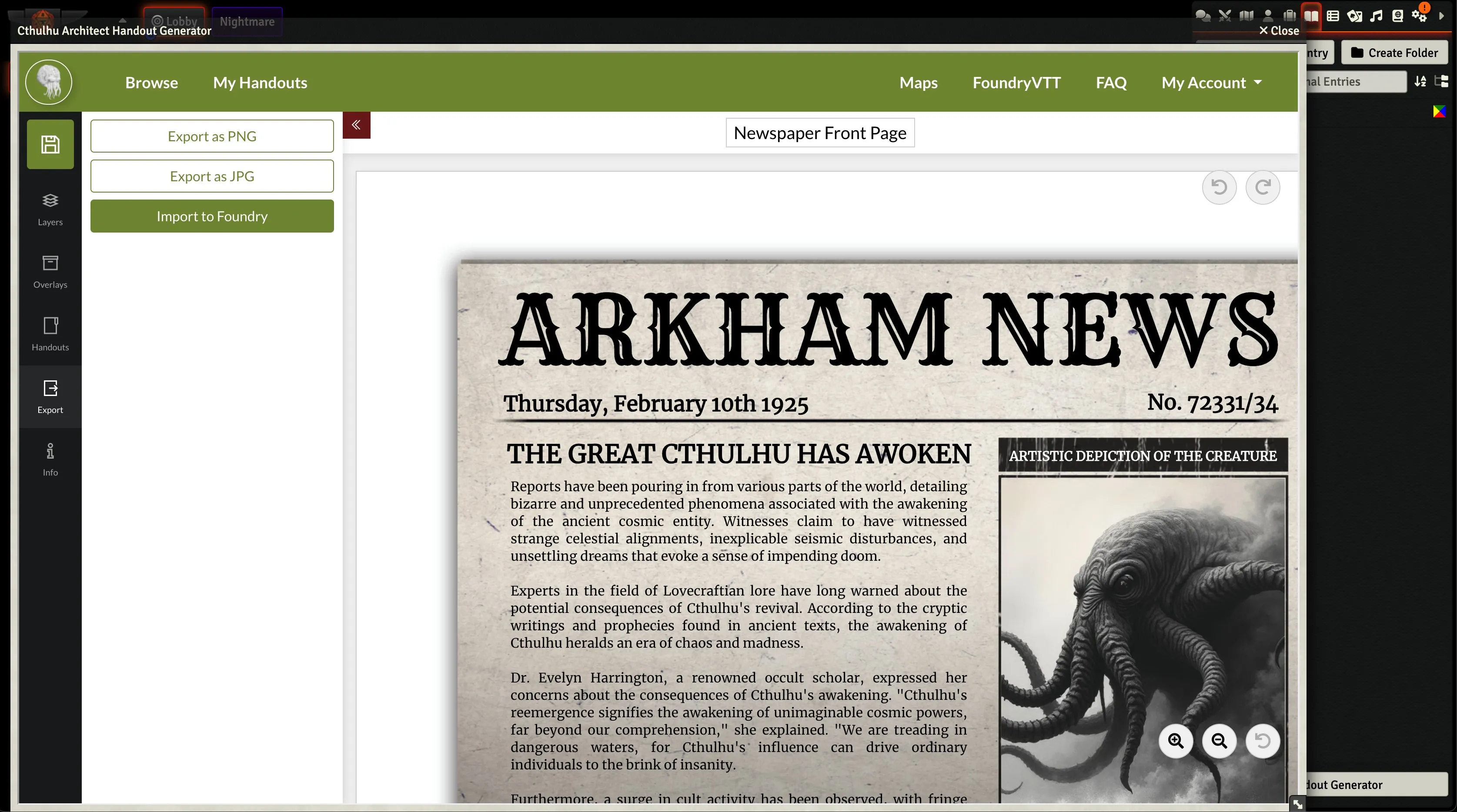
Task: Click the window resize handle at the corner
Action: (x=1297, y=803)
